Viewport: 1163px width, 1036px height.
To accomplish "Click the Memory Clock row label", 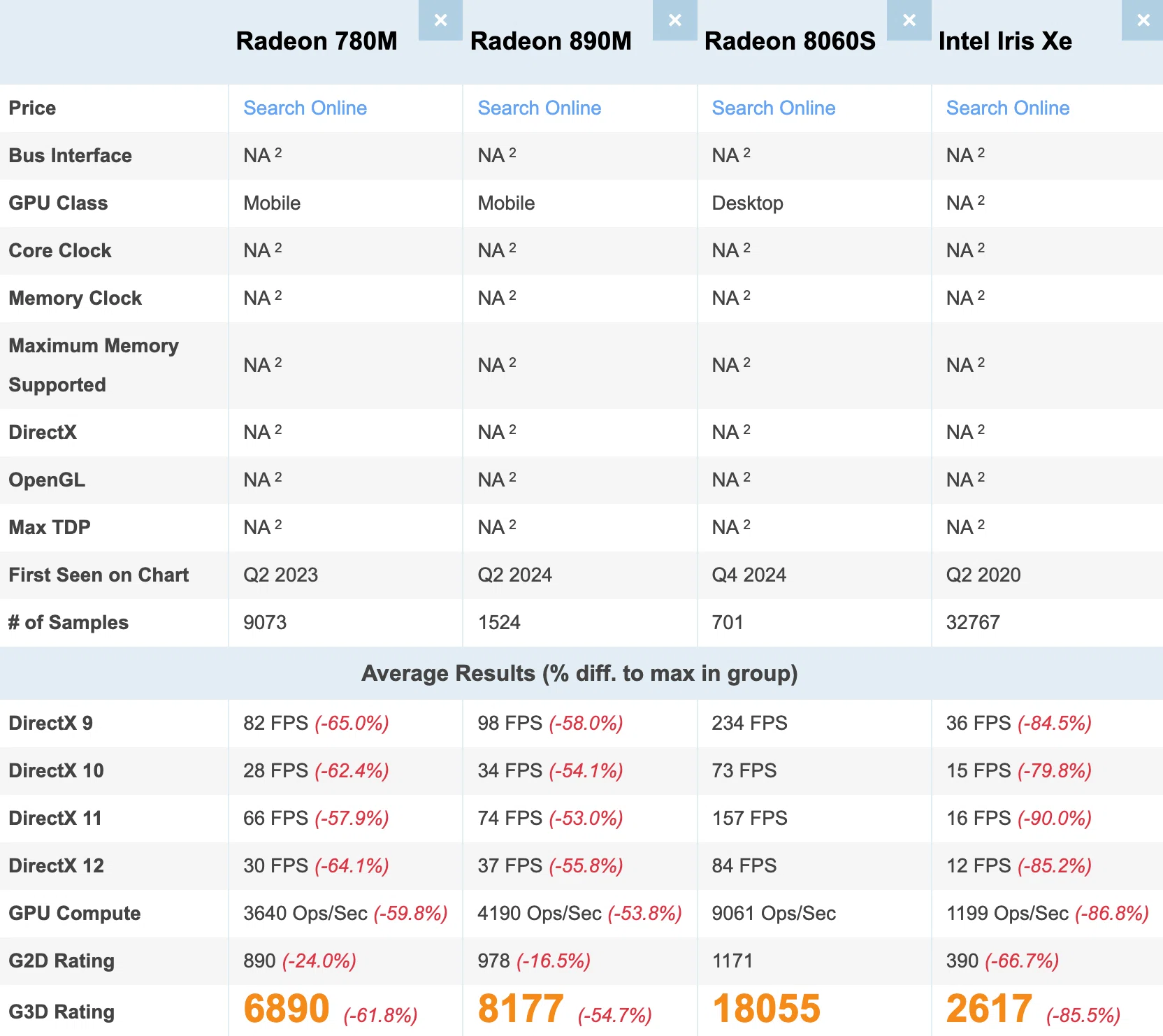I will coord(75,298).
